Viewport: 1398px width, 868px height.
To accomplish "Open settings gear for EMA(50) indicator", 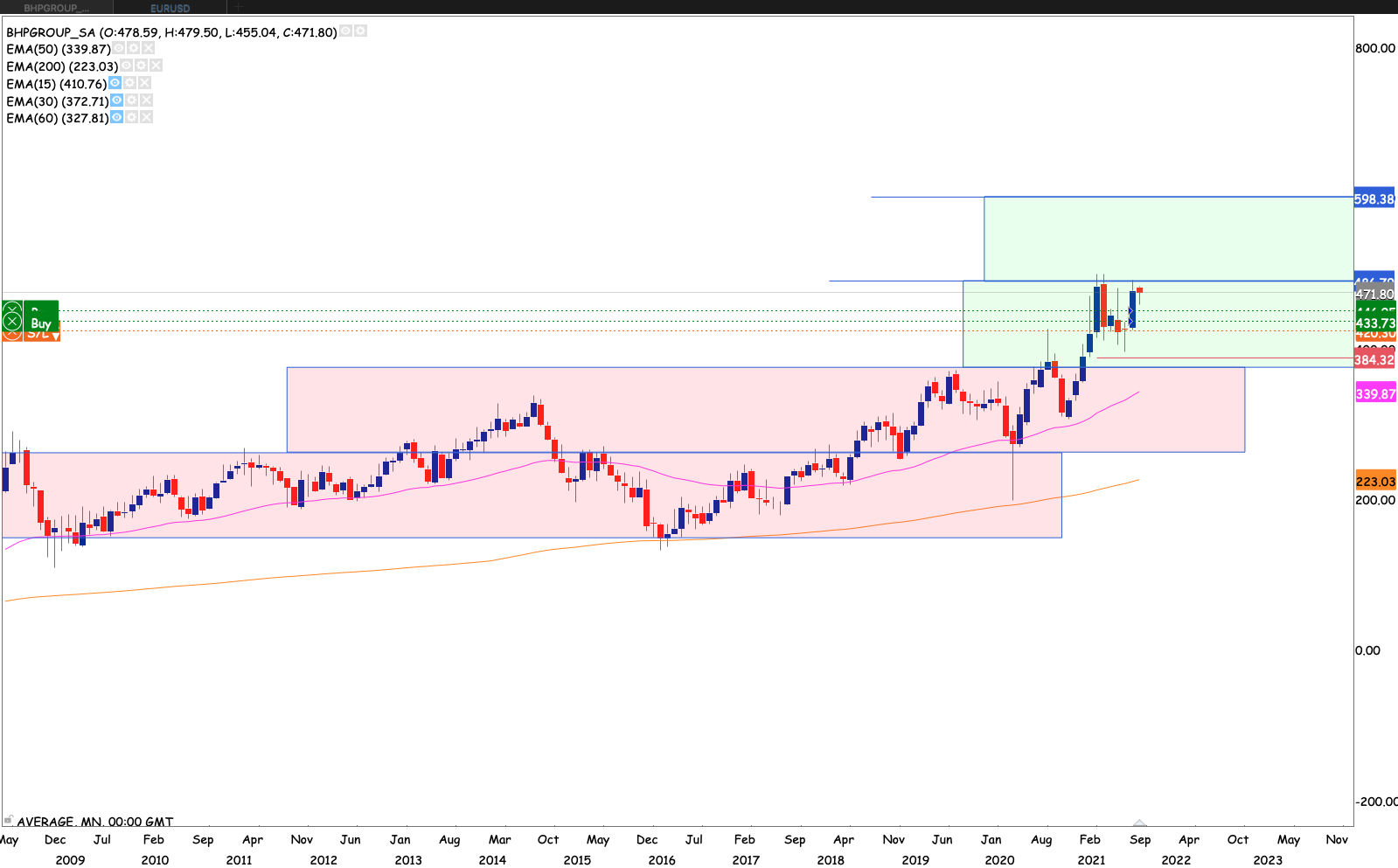I will (133, 49).
